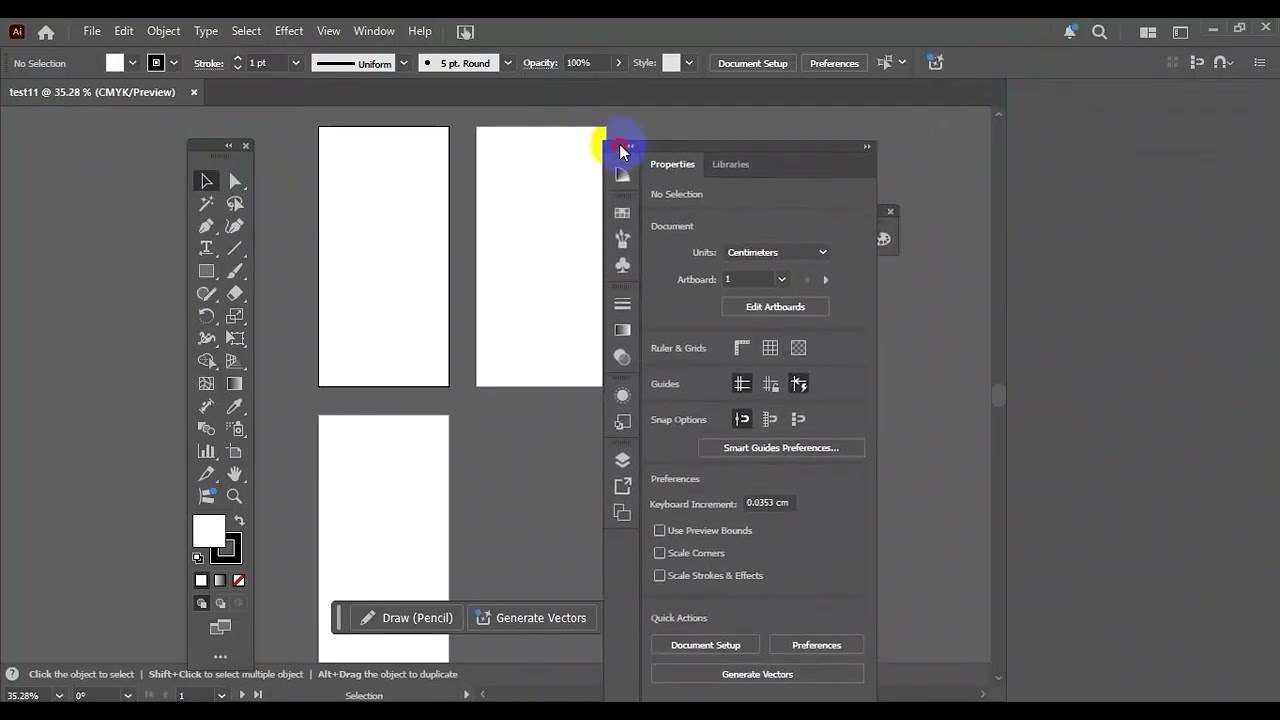Open the search magnifier in title bar
Viewport: 1280px width, 720px height.
tap(1100, 32)
